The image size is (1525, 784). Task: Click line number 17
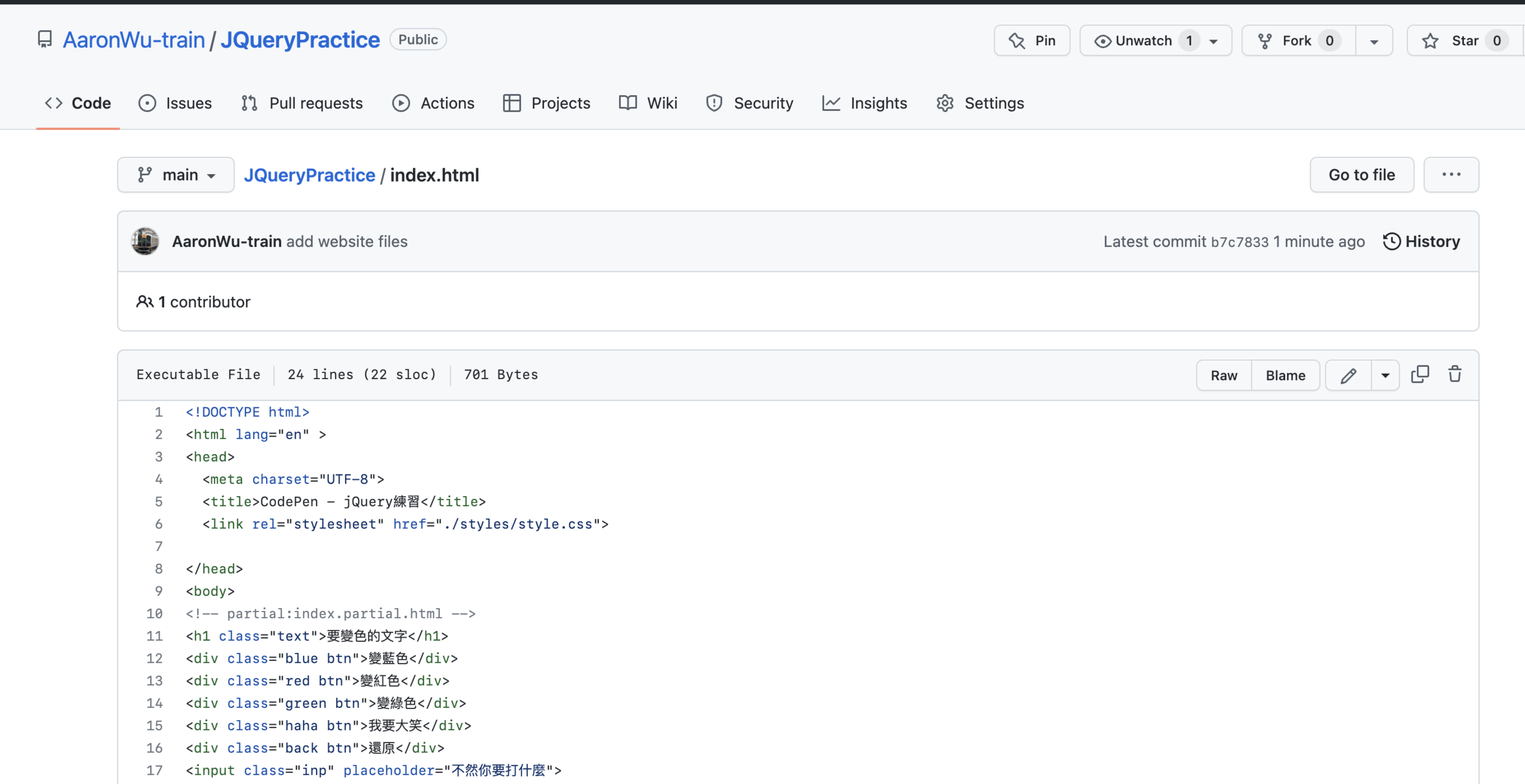coord(154,771)
